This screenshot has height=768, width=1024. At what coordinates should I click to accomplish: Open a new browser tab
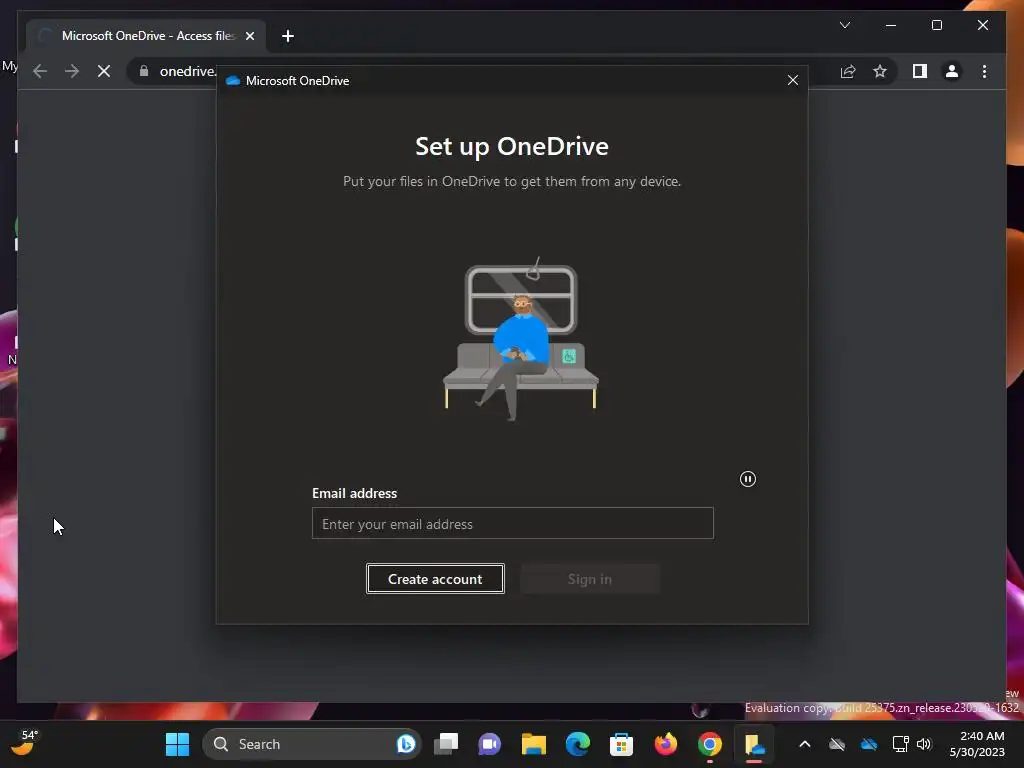287,36
